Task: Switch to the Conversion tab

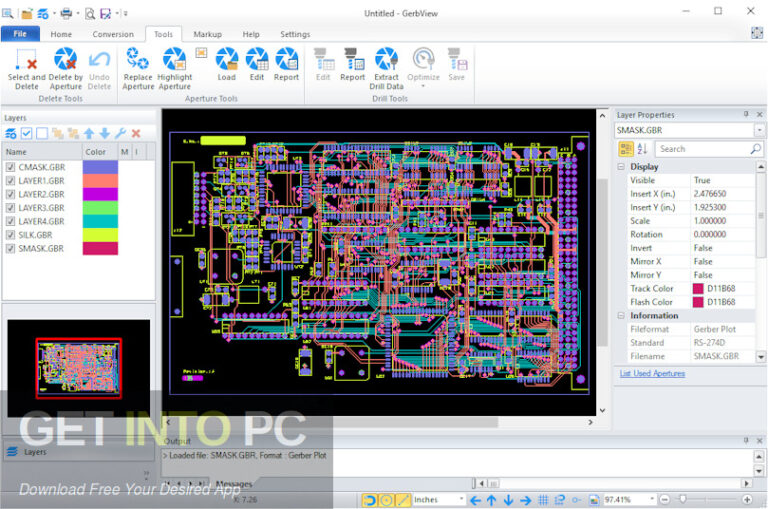Action: point(113,34)
